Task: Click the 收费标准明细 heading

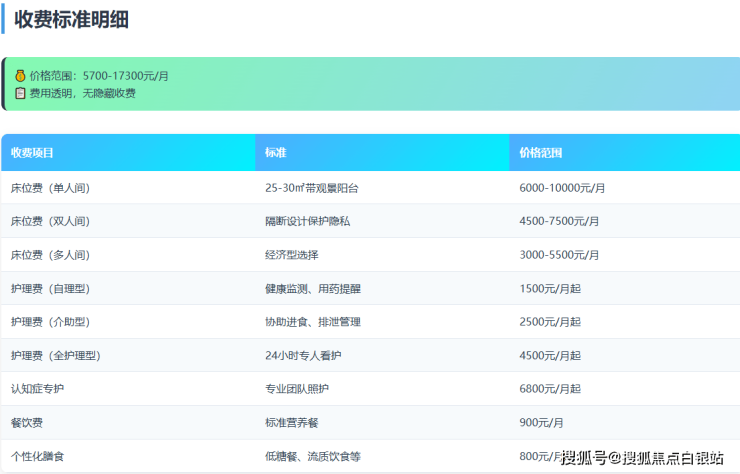Action: point(71,19)
